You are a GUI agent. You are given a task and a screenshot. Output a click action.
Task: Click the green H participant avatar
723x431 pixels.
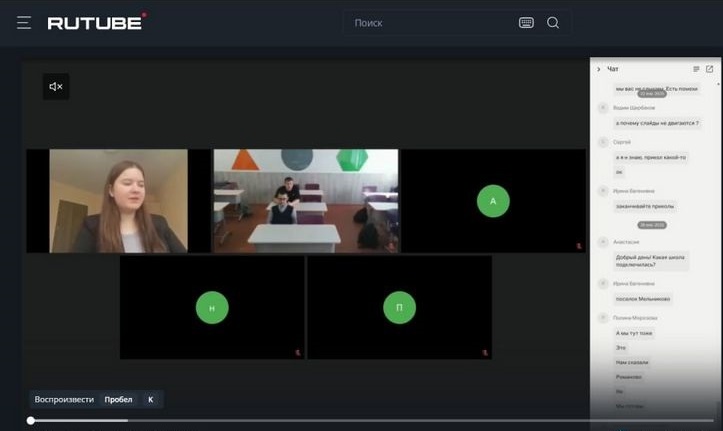[x=212, y=307]
